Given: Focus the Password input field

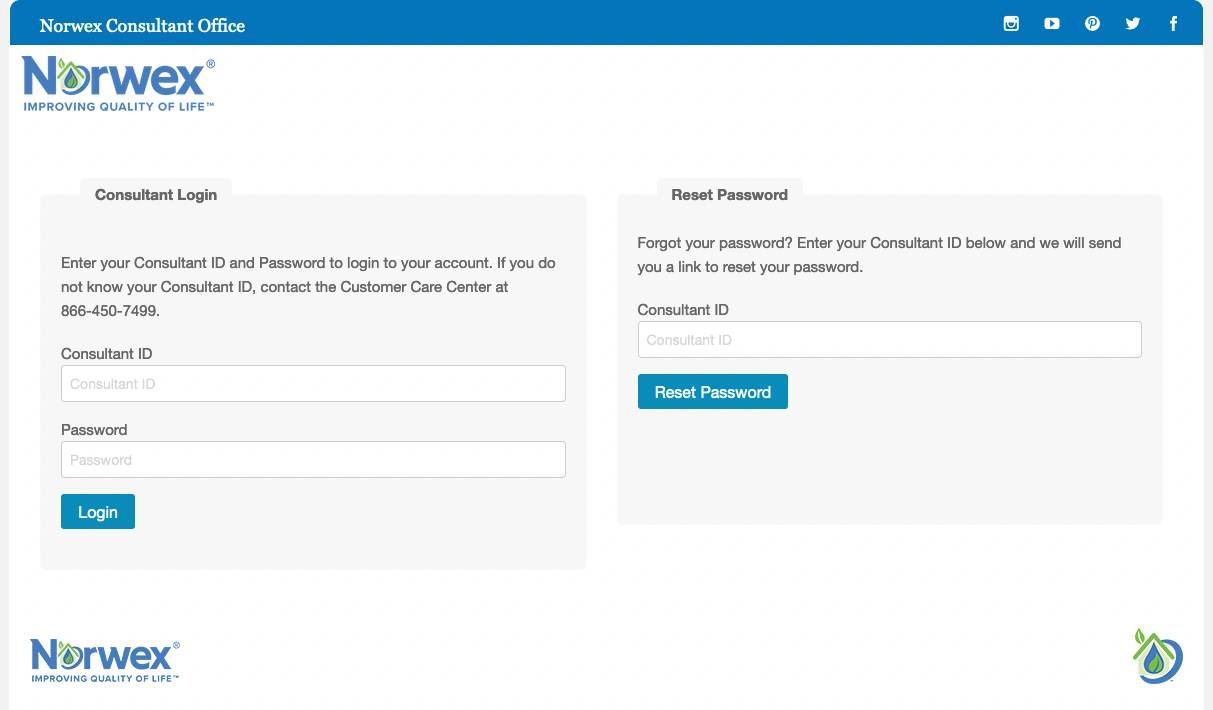Looking at the screenshot, I should pyautogui.click(x=313, y=460).
